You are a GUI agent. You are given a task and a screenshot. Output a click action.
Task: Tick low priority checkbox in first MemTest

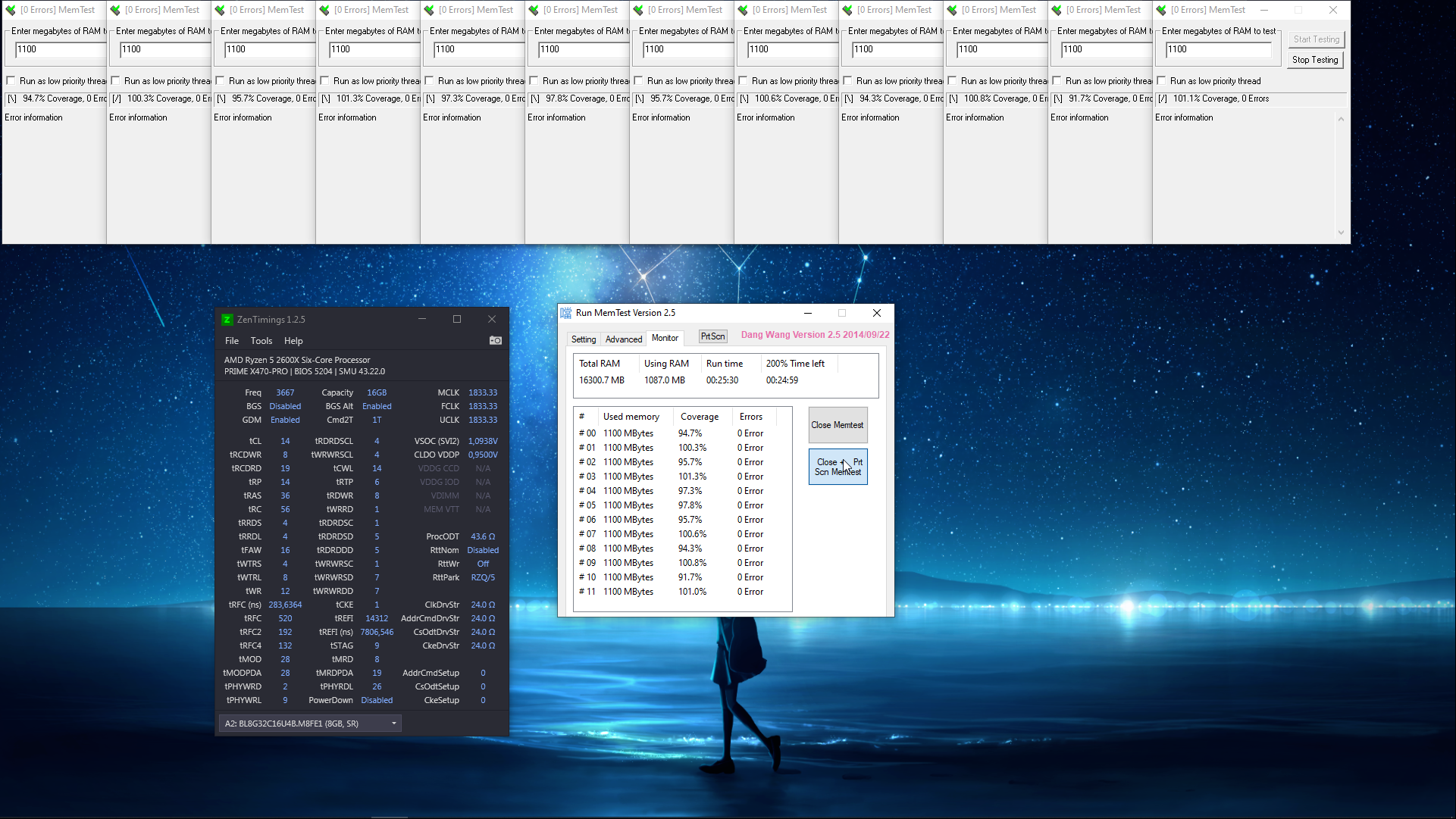pyautogui.click(x=11, y=81)
